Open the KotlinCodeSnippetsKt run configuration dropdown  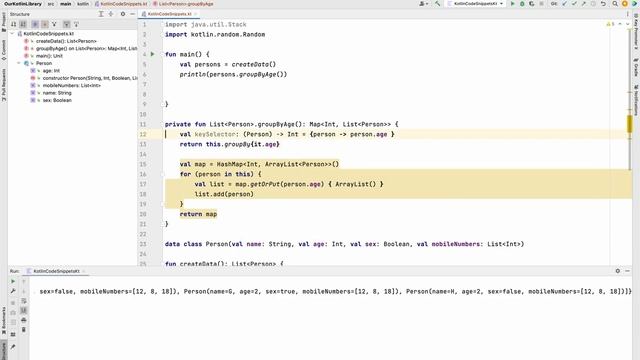476,4
